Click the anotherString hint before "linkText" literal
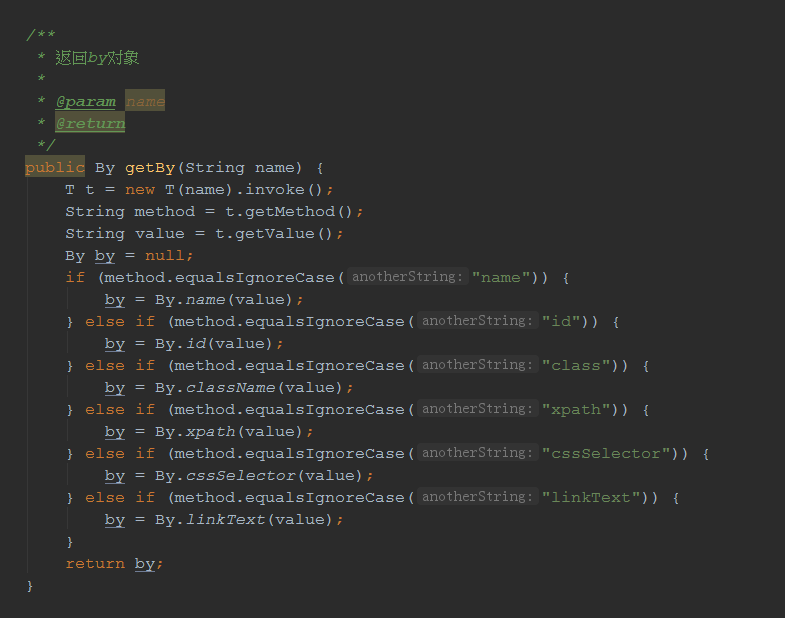Screen dimensions: 785x618 click(x=478, y=498)
